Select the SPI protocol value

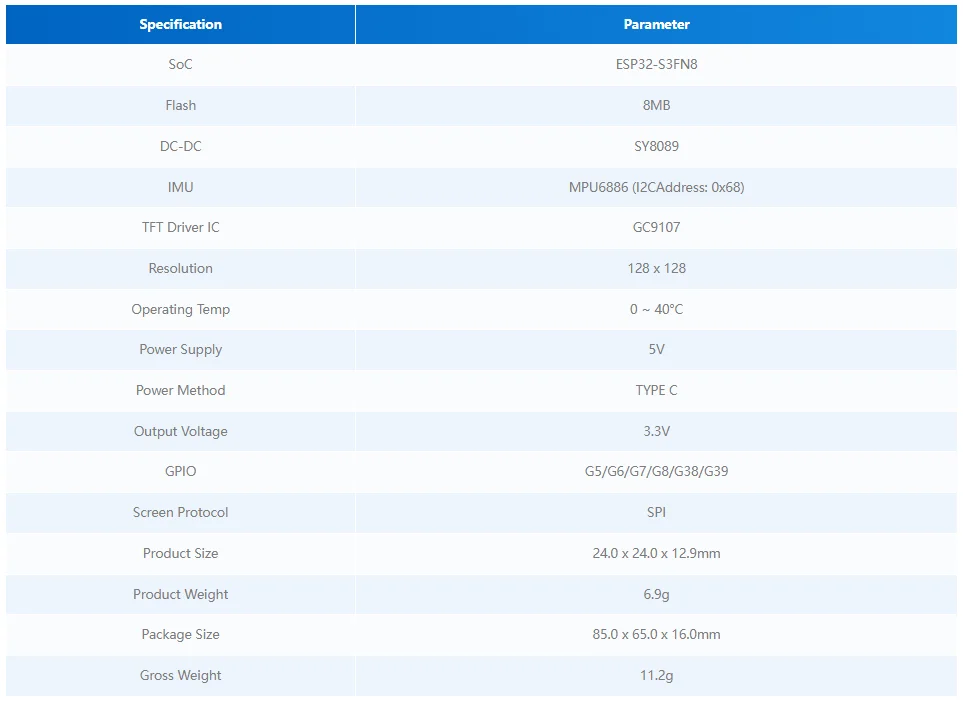pos(657,513)
